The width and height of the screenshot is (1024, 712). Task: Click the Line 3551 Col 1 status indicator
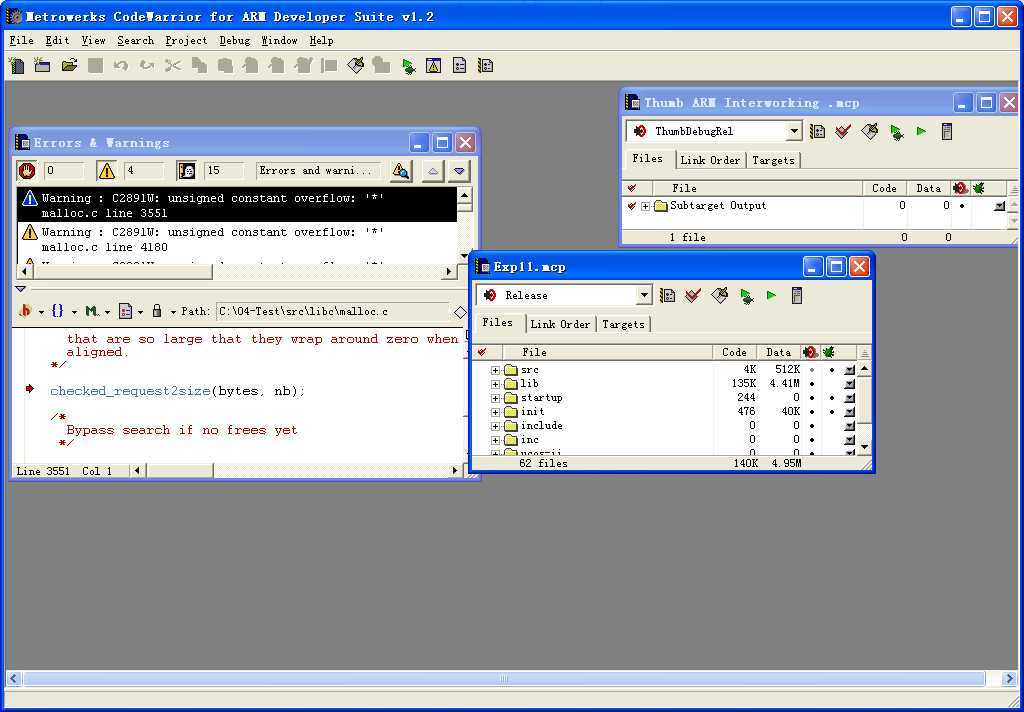coord(64,471)
